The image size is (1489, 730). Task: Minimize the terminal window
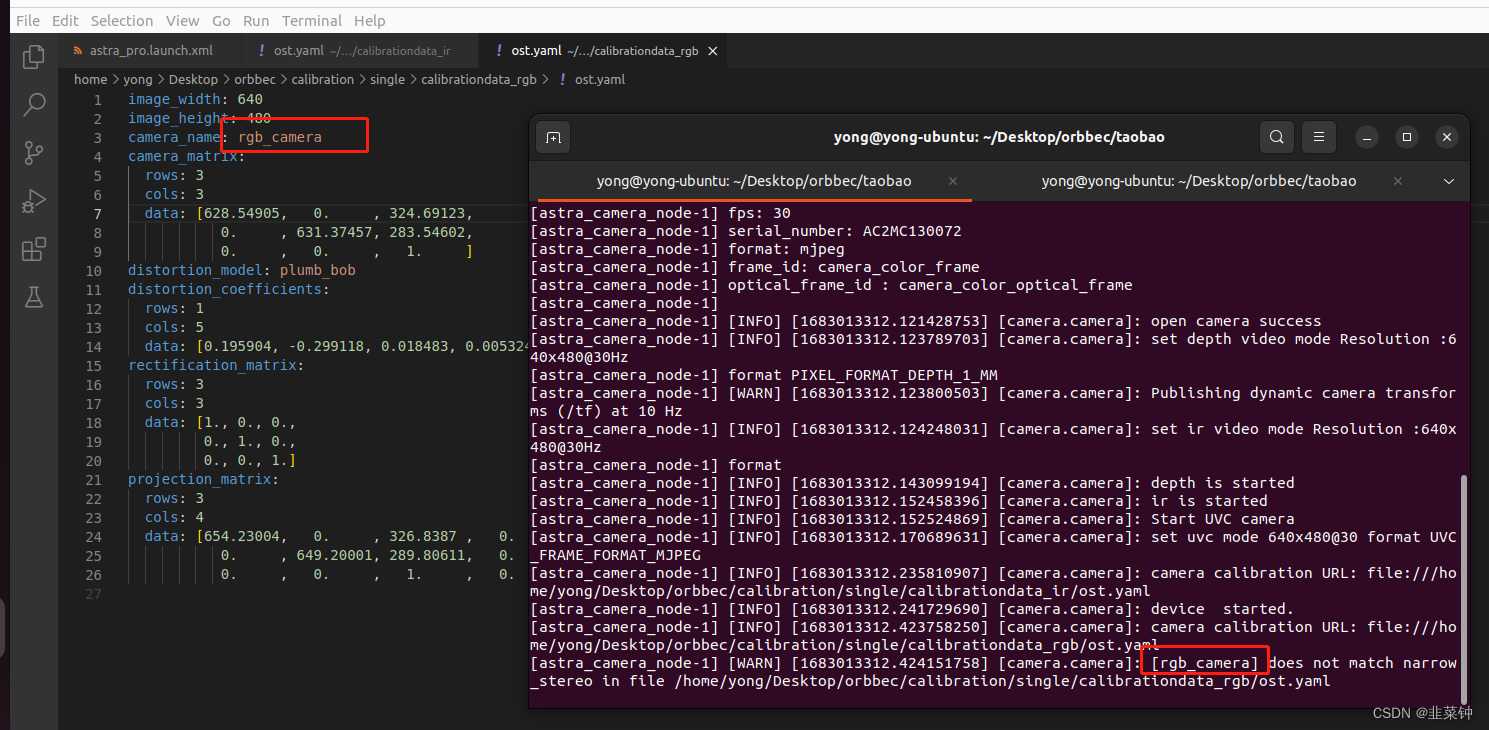1368,137
